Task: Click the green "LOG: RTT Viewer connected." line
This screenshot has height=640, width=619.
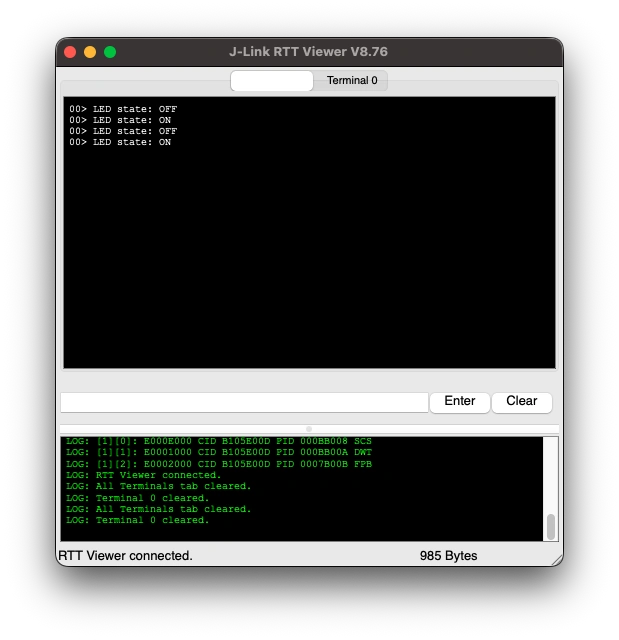Action: pos(143,475)
